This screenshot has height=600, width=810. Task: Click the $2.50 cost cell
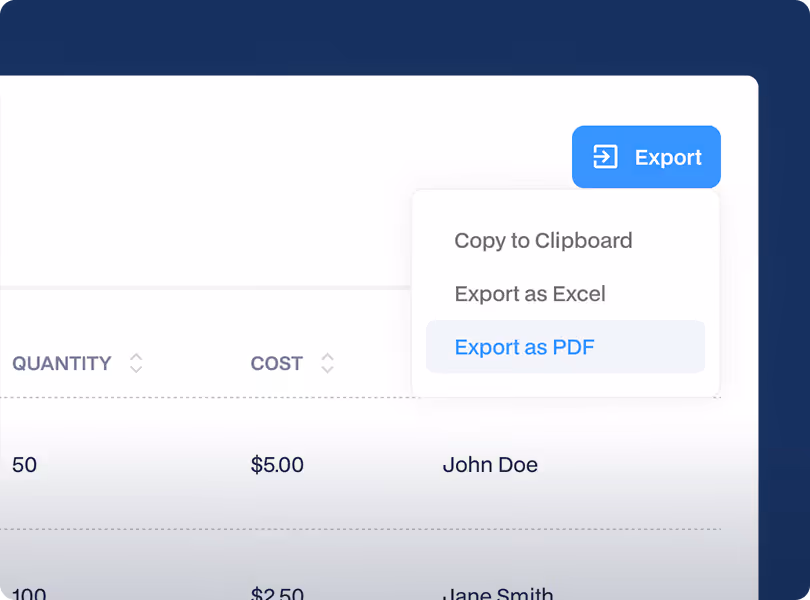(277, 590)
